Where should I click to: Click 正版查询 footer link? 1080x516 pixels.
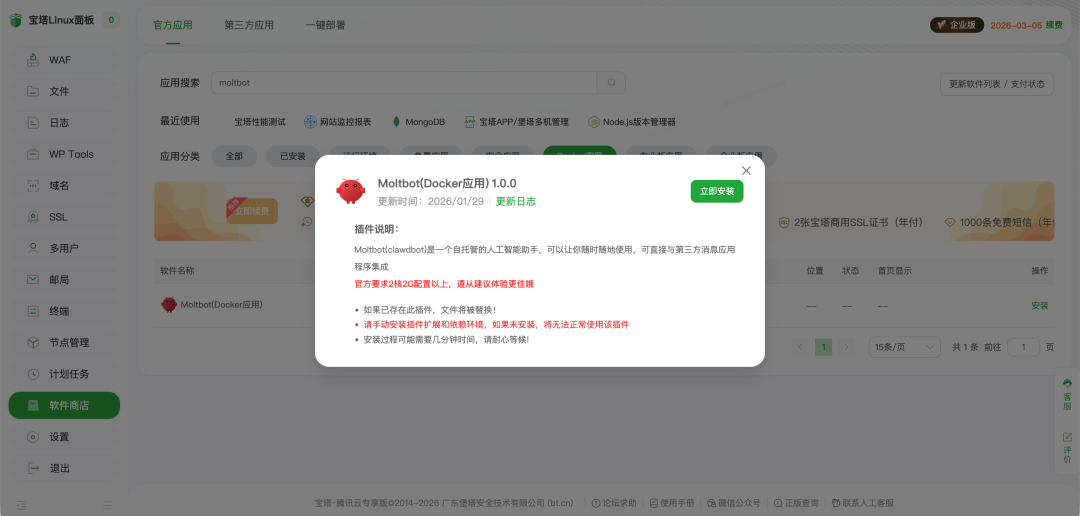tap(796, 503)
